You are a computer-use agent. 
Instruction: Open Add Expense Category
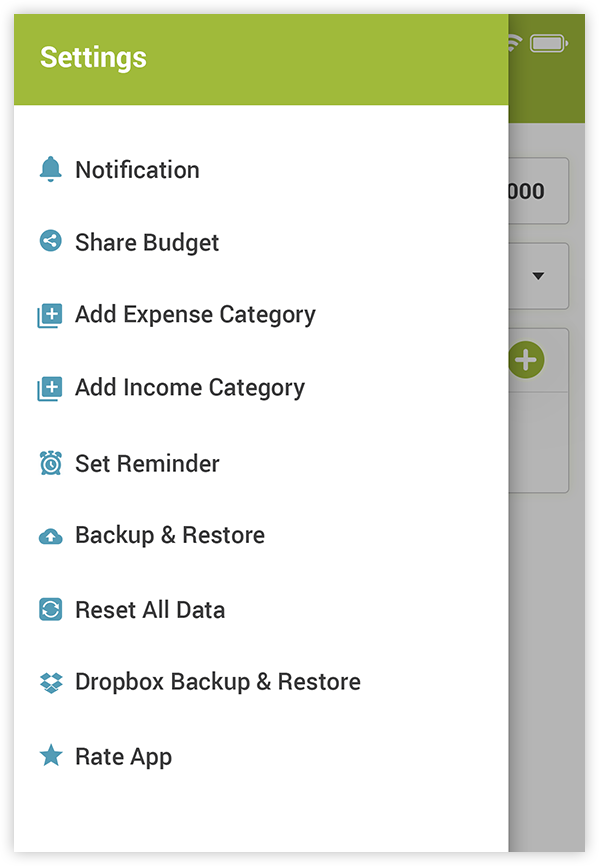click(x=261, y=315)
